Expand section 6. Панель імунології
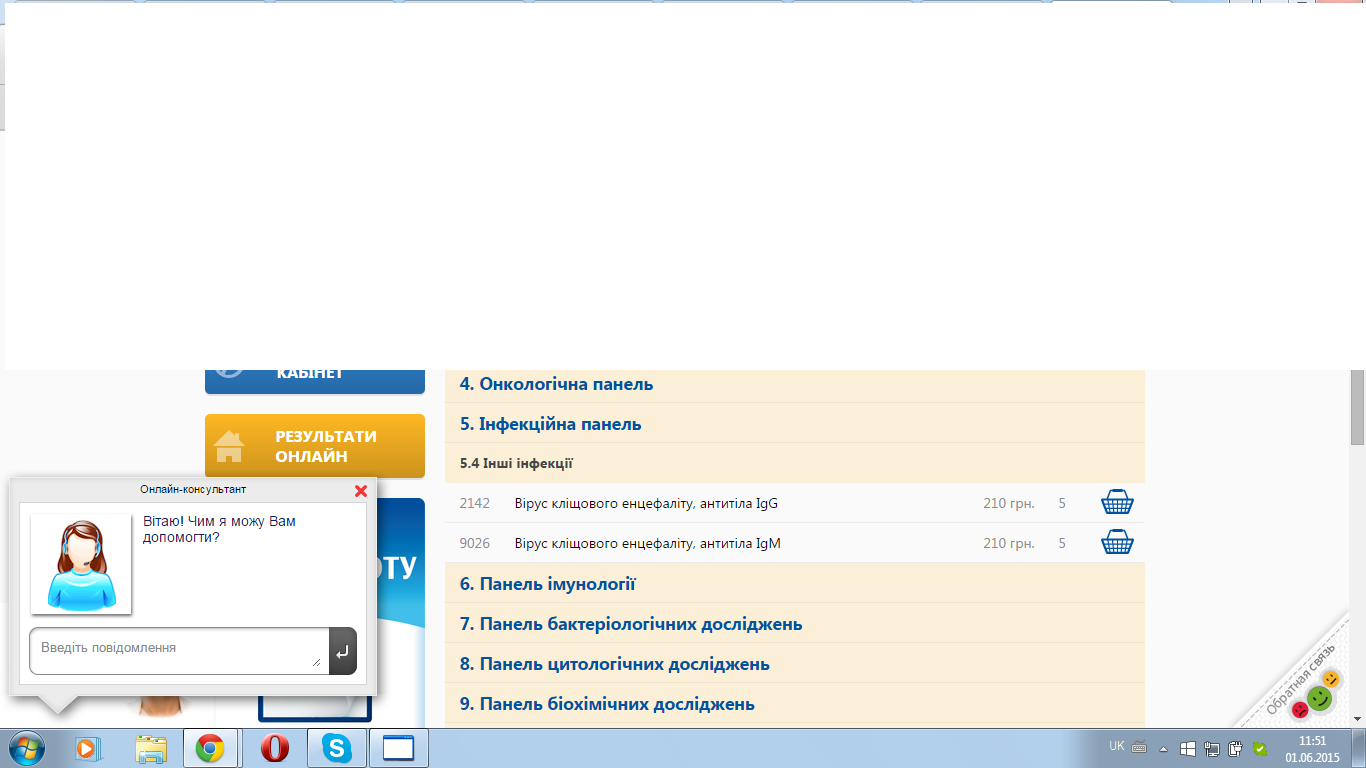Image resolution: width=1366 pixels, height=768 pixels. [547, 584]
